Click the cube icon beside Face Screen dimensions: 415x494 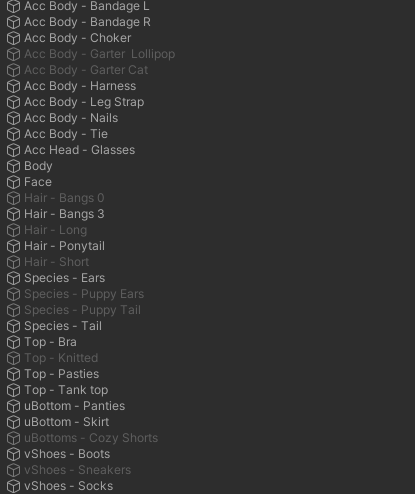[13, 182]
